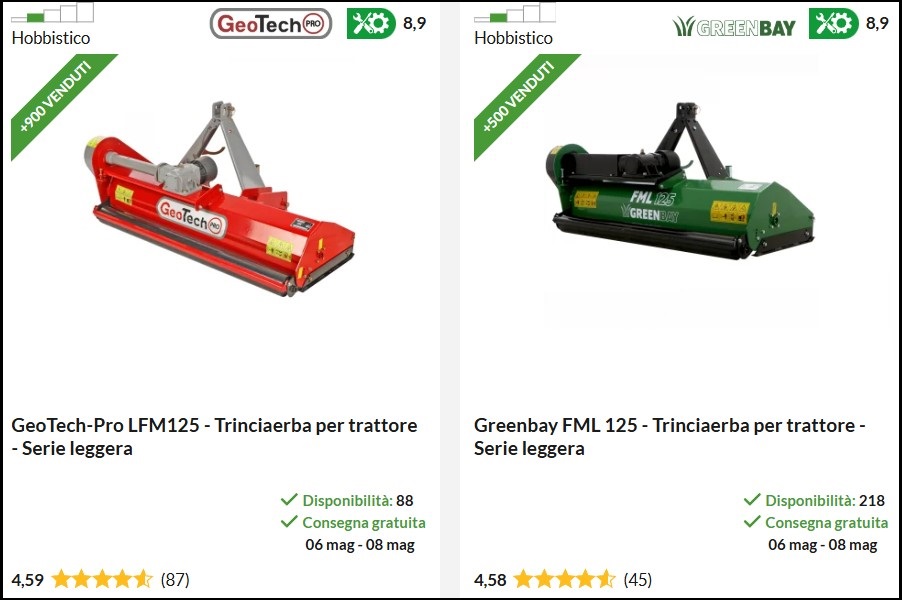The height and width of the screenshot is (600, 902).
Task: Open GeoTech-Pro LFM125 product title link
Action: click(x=215, y=437)
